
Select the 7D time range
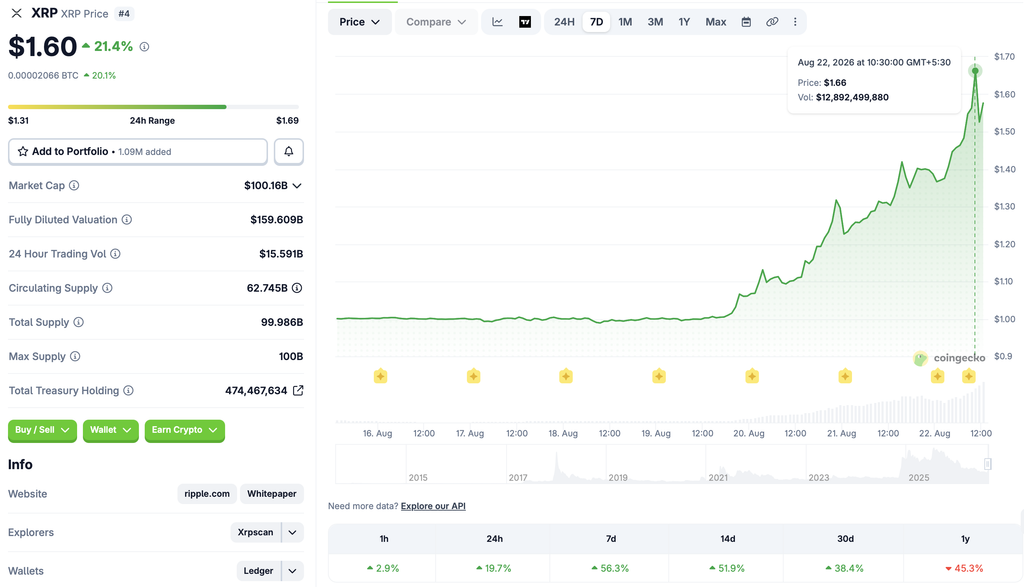[596, 22]
